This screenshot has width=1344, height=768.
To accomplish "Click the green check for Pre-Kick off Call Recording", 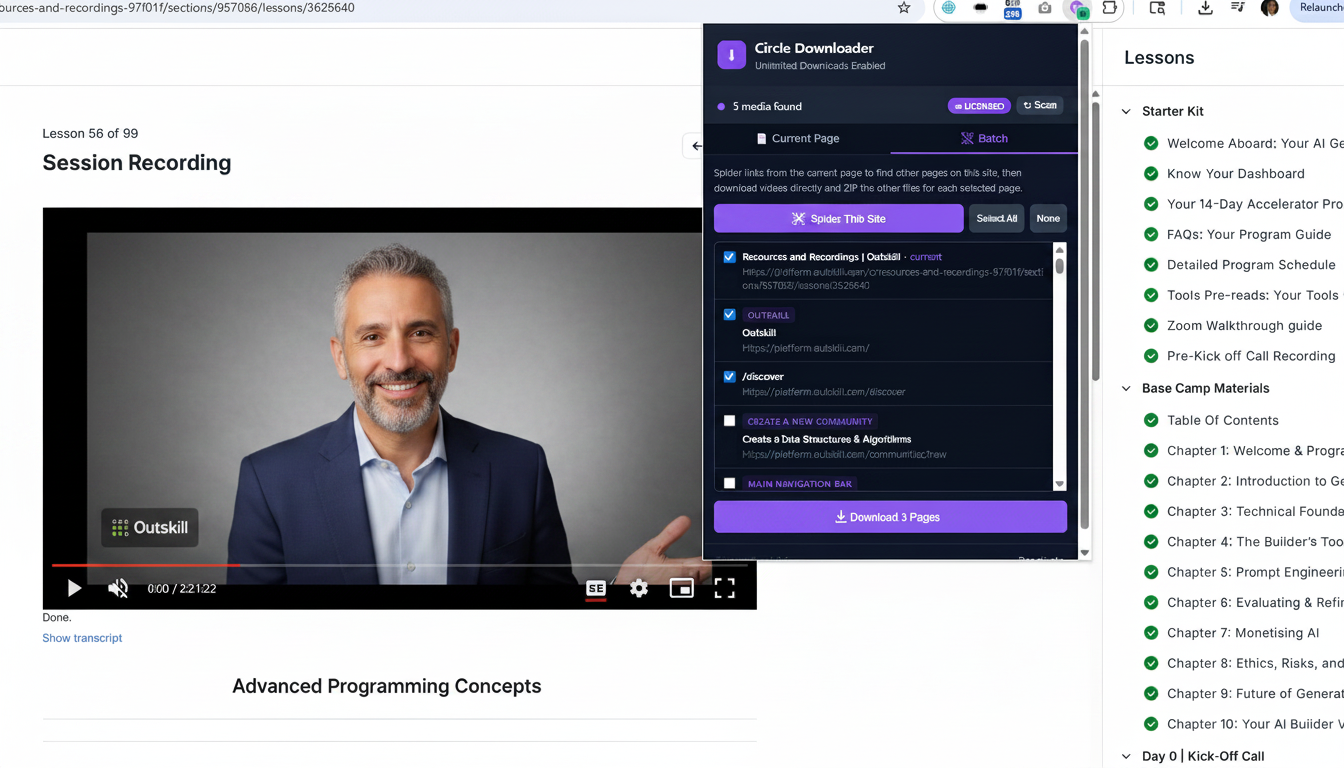I will (1151, 355).
